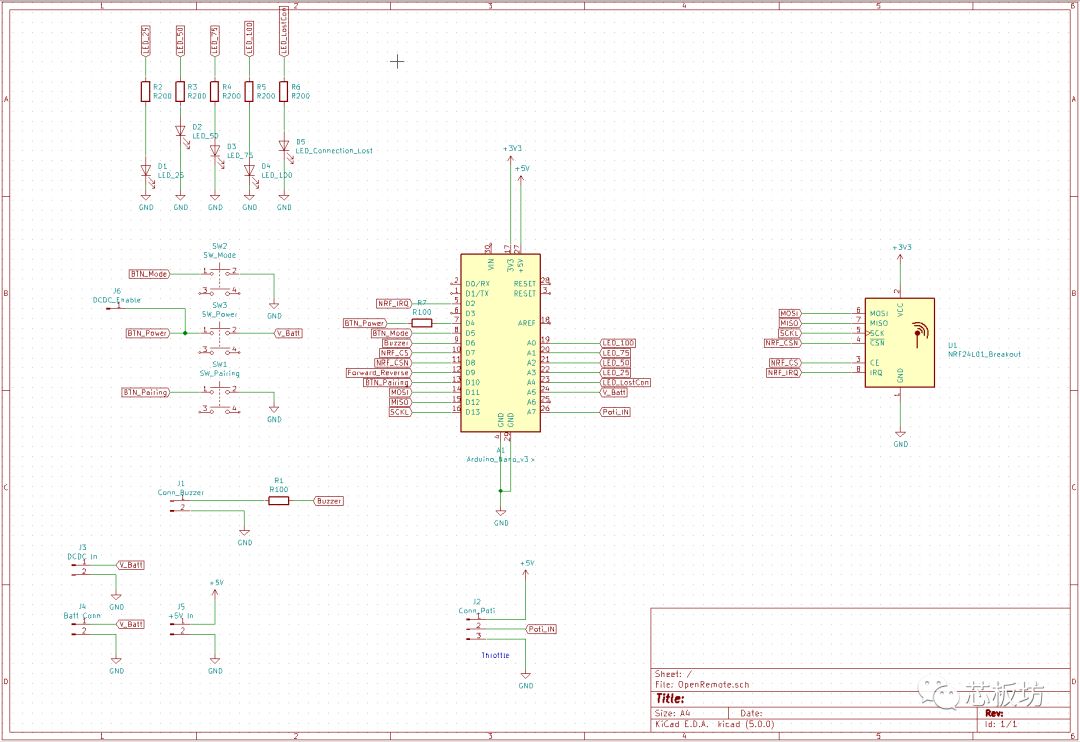Click the BTN_Power label left of SW3
This screenshot has height=742, width=1080.
[x=147, y=333]
